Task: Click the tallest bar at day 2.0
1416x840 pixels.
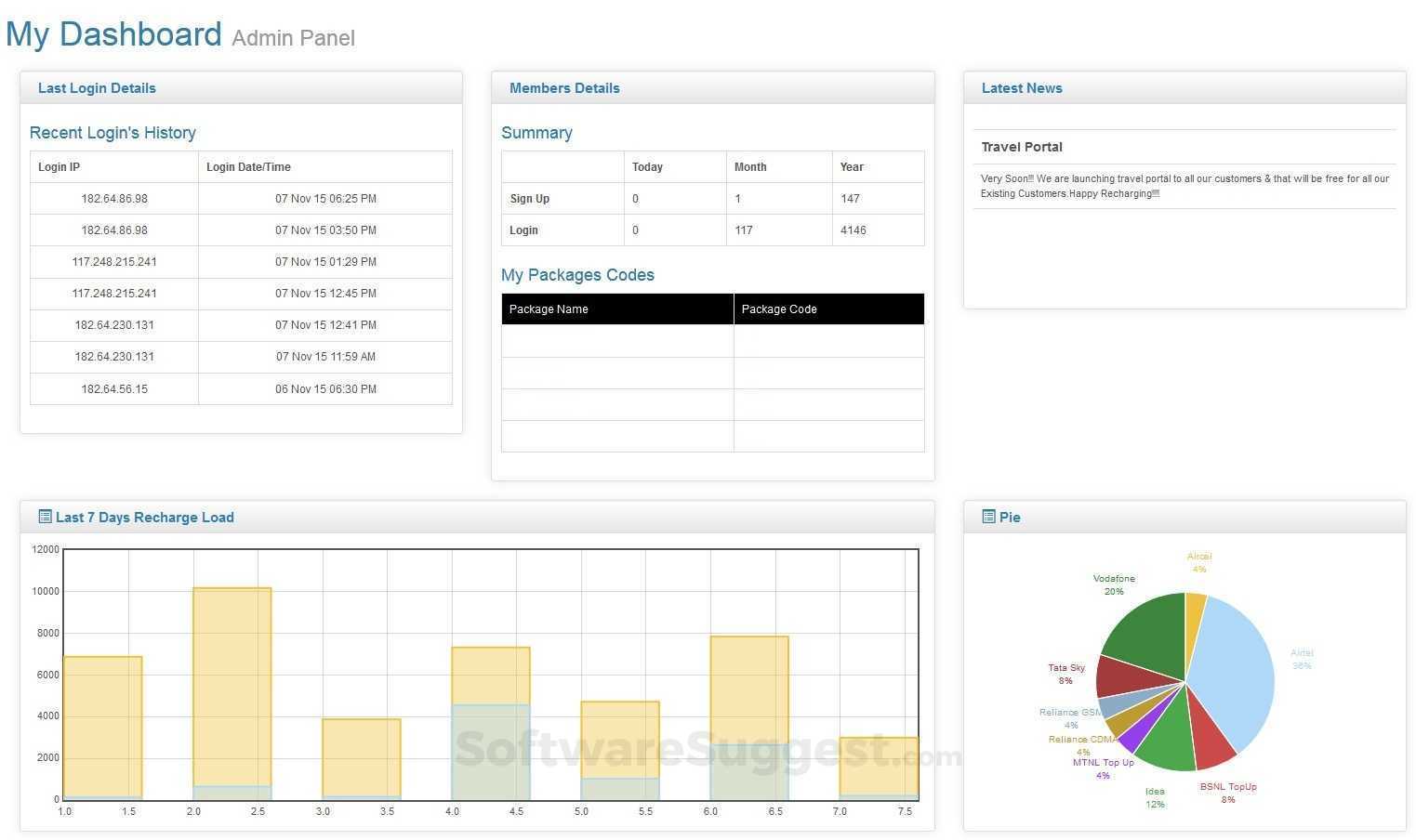Action: [x=232, y=693]
